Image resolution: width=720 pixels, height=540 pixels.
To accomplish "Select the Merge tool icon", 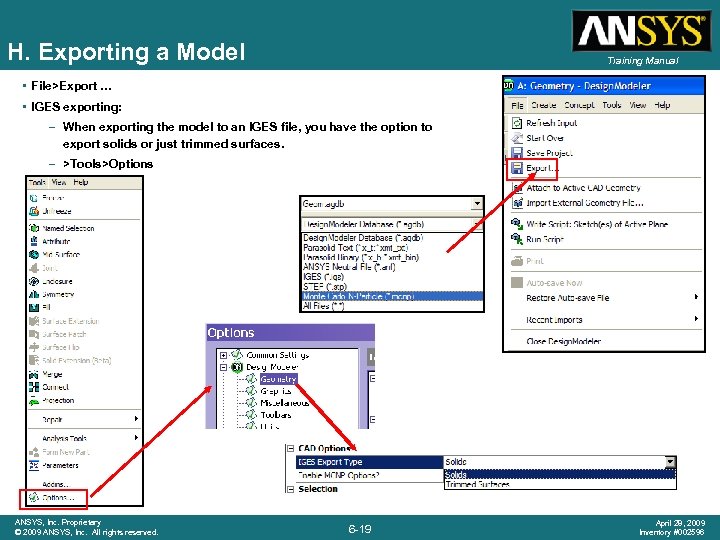I will tap(34, 374).
